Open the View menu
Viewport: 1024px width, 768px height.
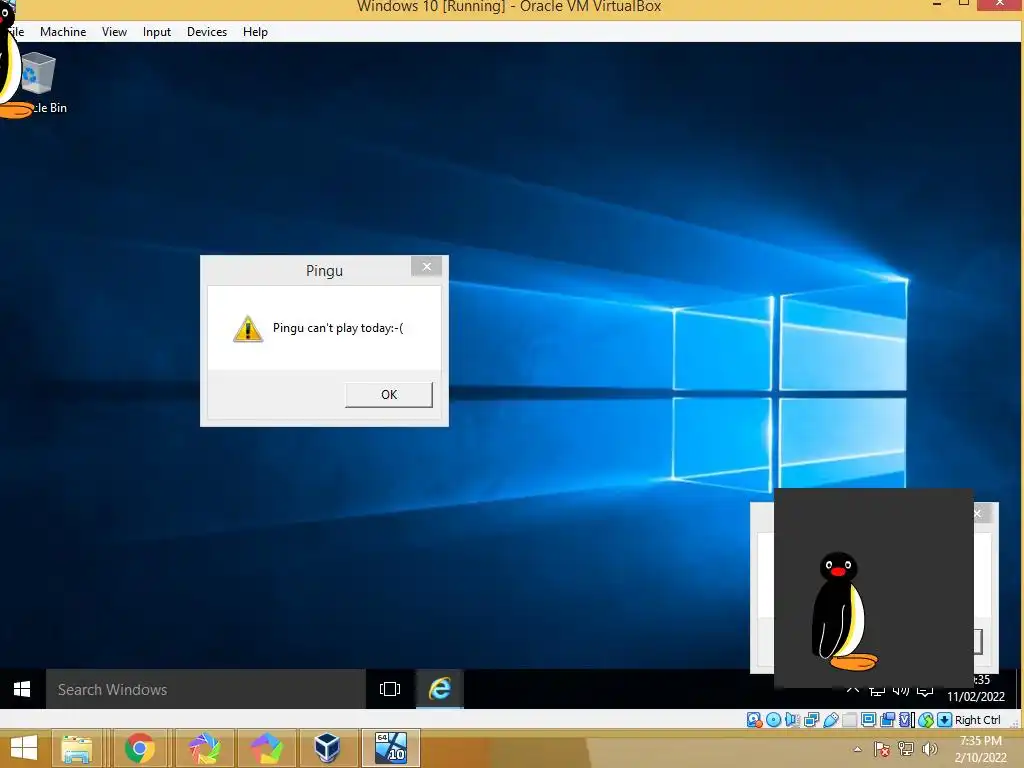[x=114, y=31]
